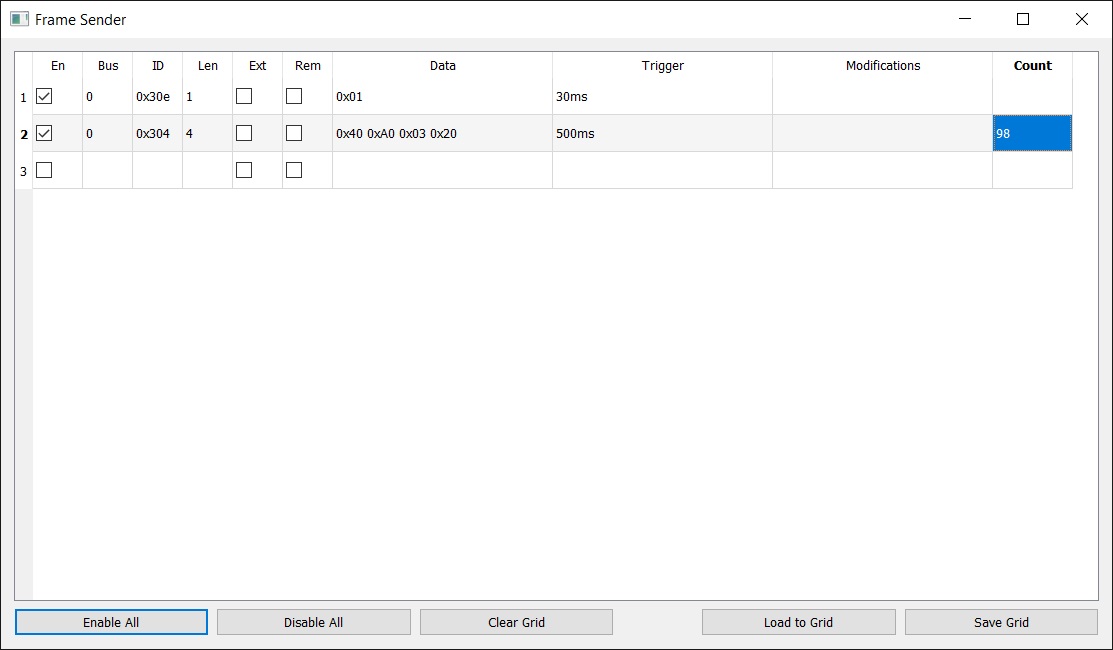
Task: Click the Modifications column header
Action: click(x=882, y=66)
